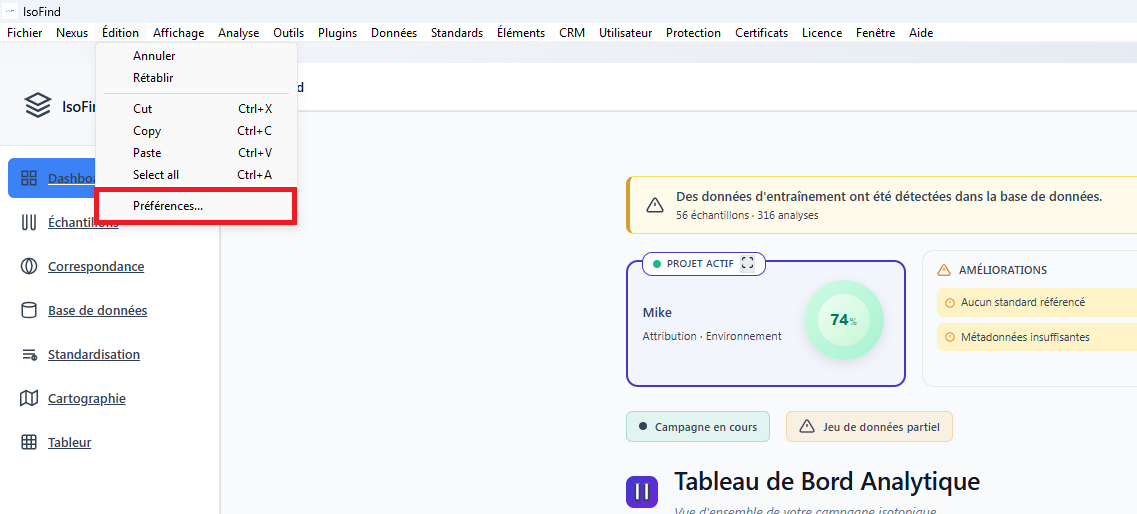Viewport: 1137px width, 514px height.
Task: Click the clock icon by Métadonnées insuffisantes
Action: tap(950, 337)
